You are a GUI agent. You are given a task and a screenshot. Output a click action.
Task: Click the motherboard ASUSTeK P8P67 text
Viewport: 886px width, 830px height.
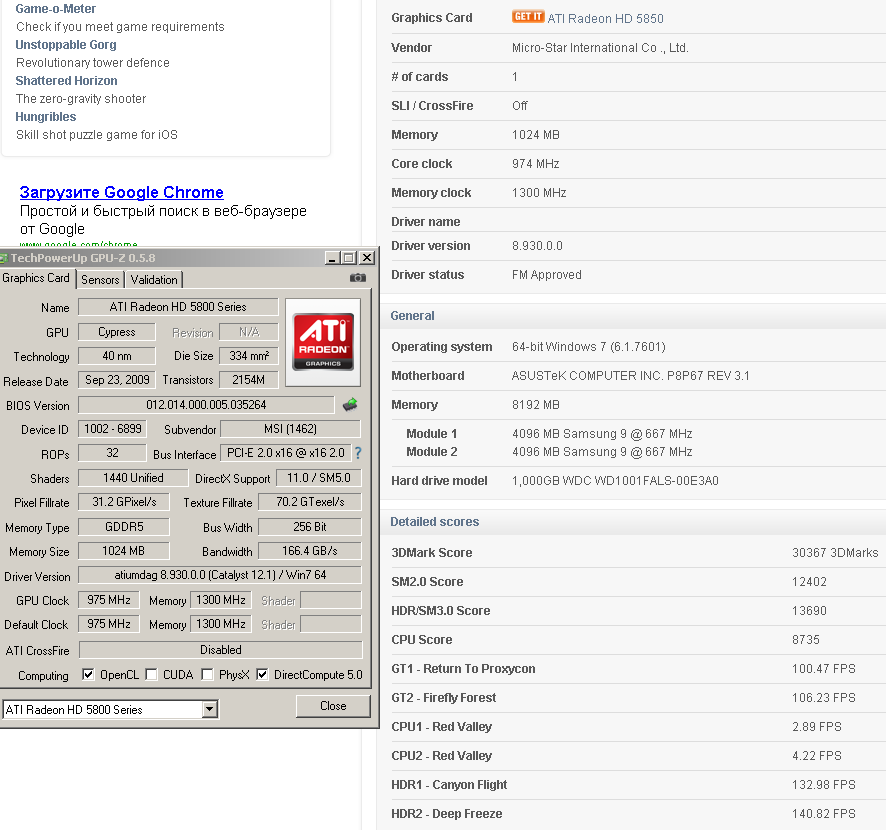[631, 376]
